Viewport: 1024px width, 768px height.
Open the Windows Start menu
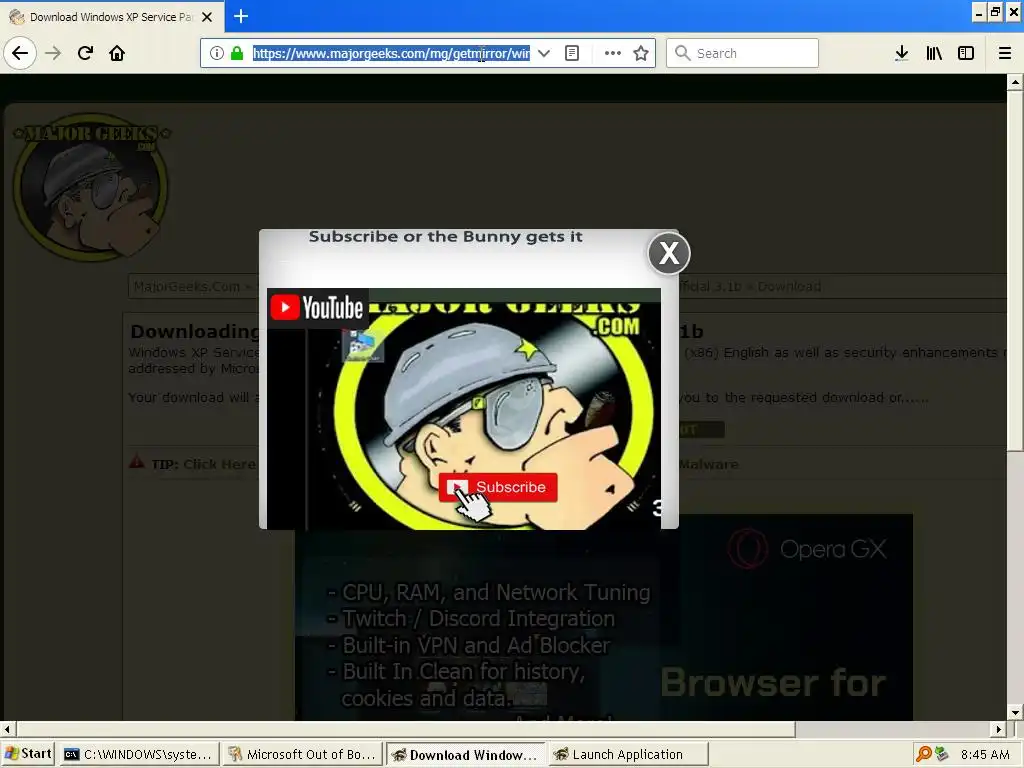point(27,754)
